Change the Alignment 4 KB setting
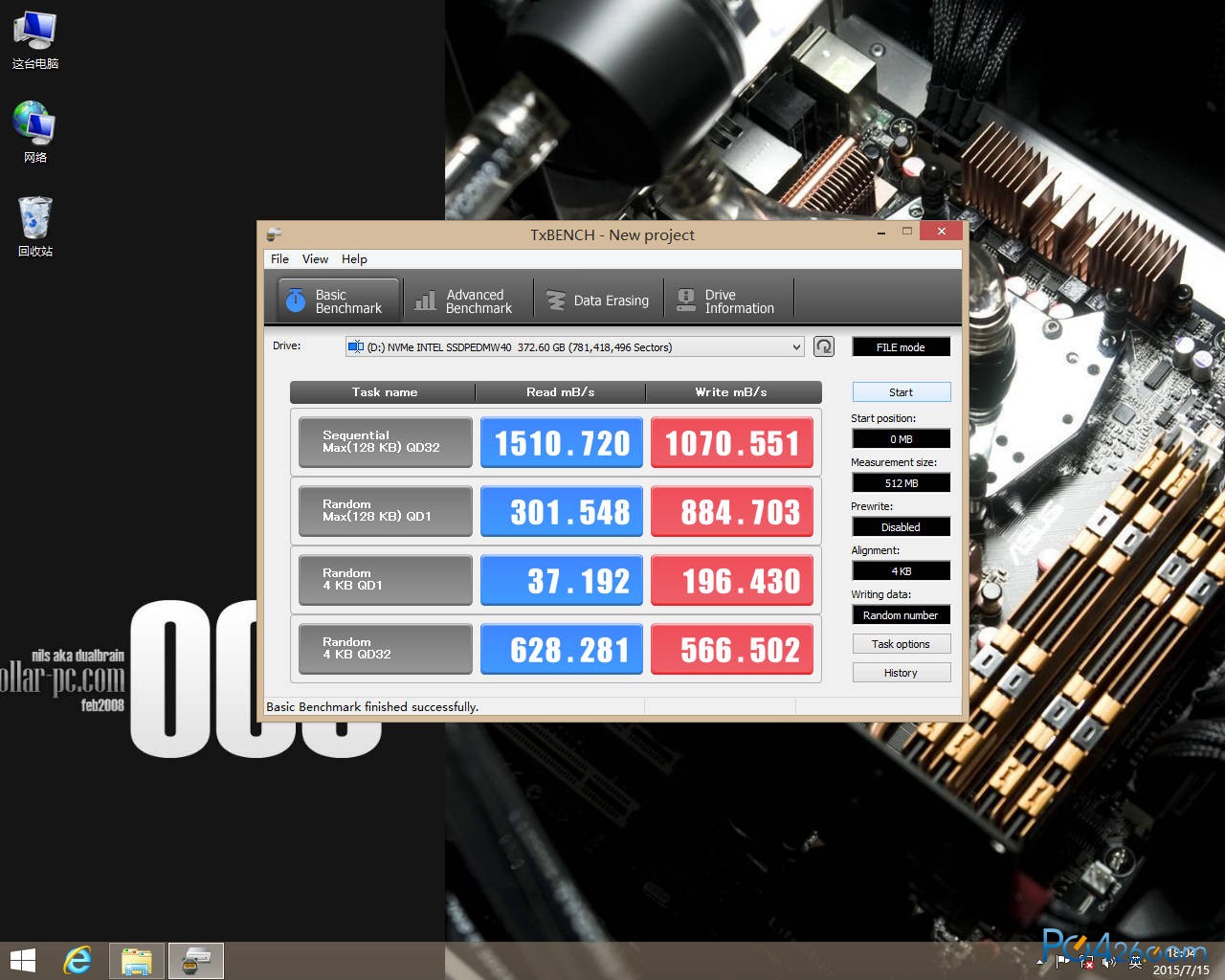The image size is (1225, 980). click(x=901, y=570)
